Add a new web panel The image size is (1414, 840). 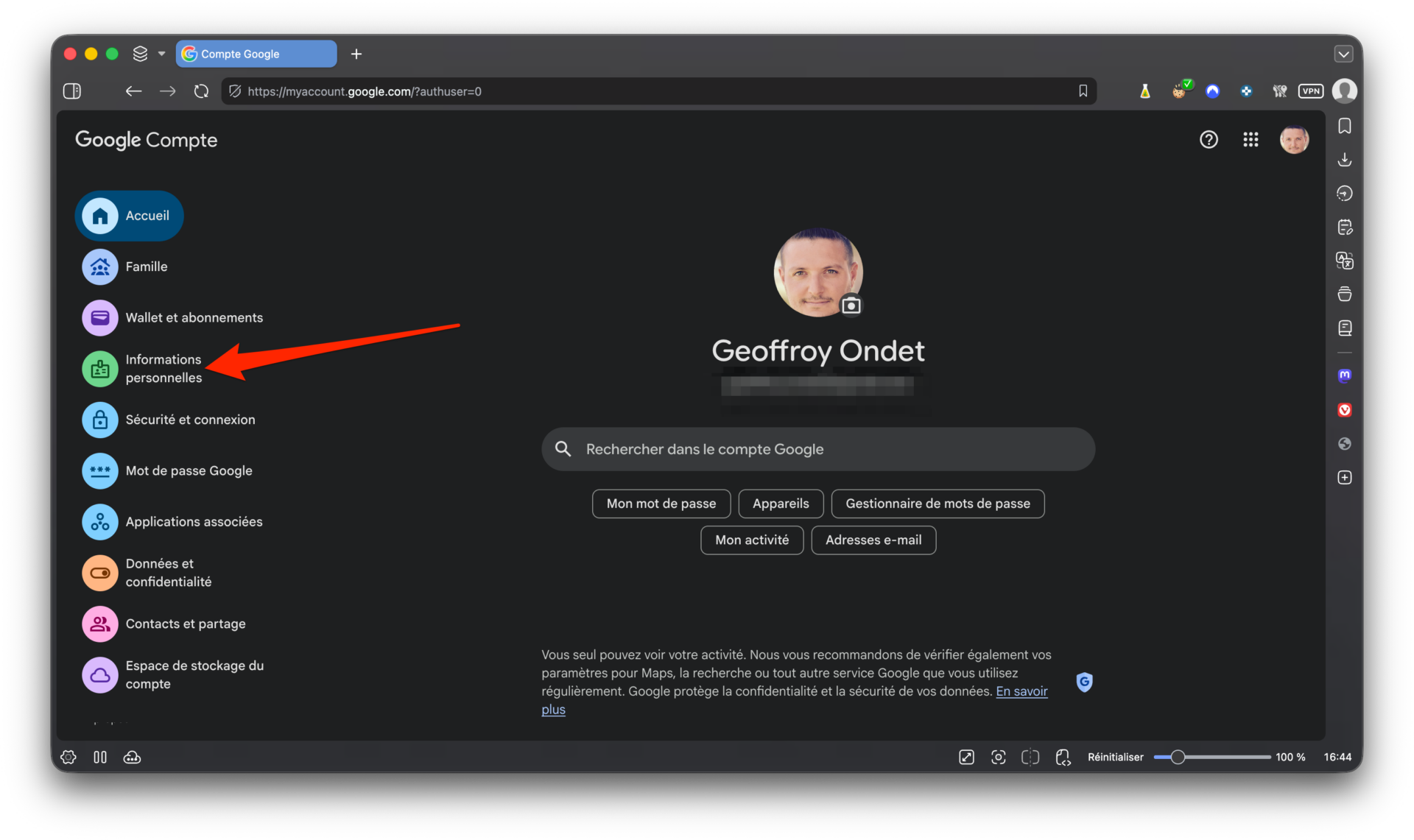pos(1345,478)
